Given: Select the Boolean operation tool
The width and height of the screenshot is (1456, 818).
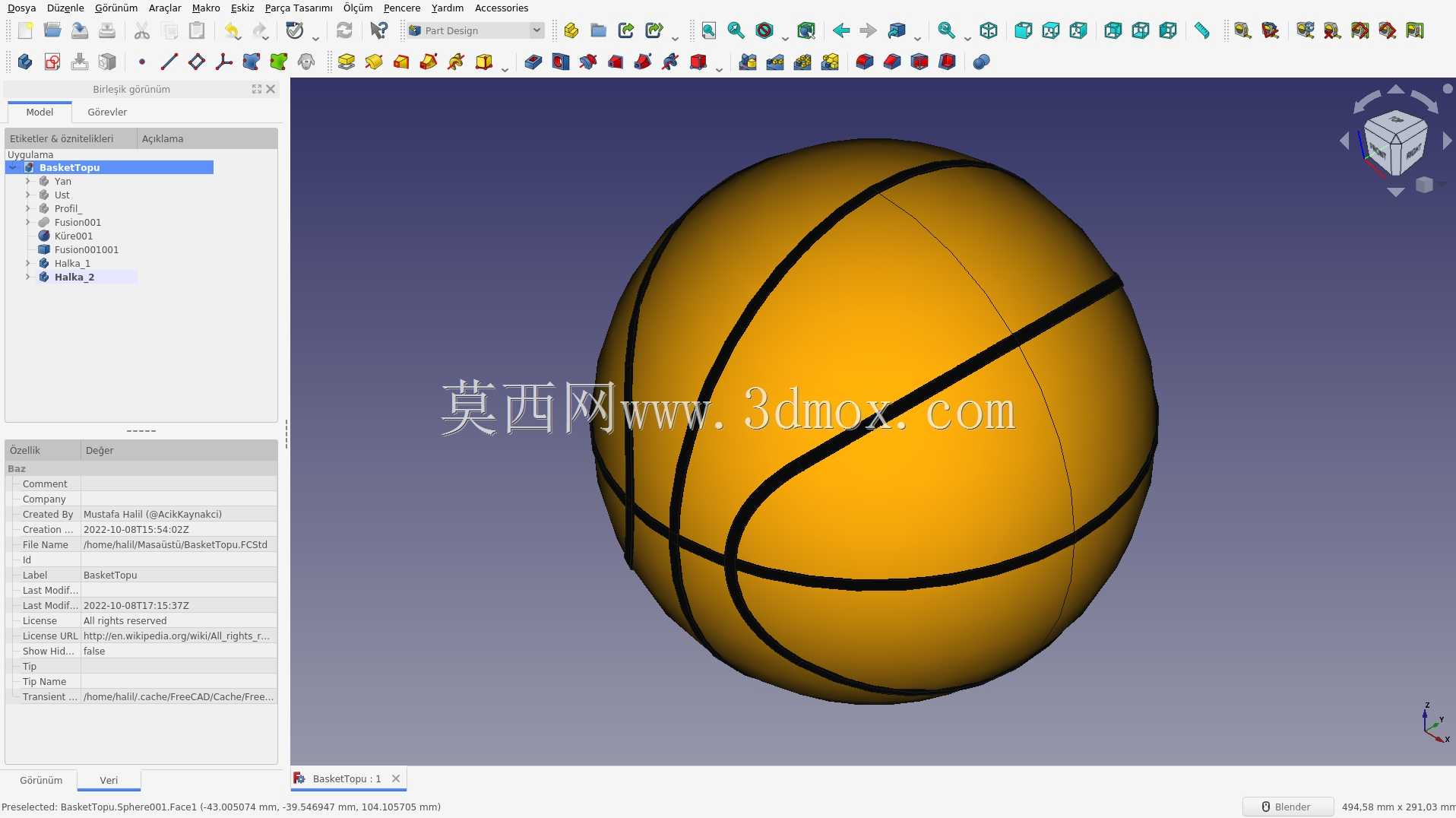Looking at the screenshot, I should (x=981, y=62).
